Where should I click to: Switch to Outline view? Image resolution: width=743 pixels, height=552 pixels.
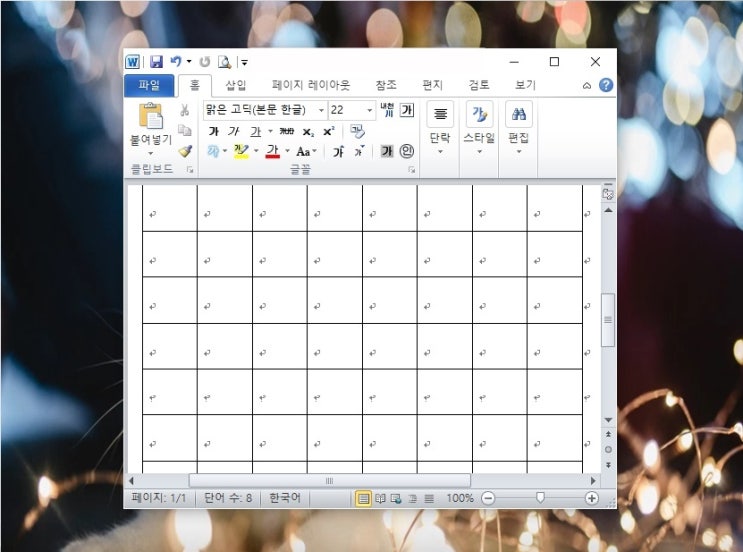tap(413, 498)
